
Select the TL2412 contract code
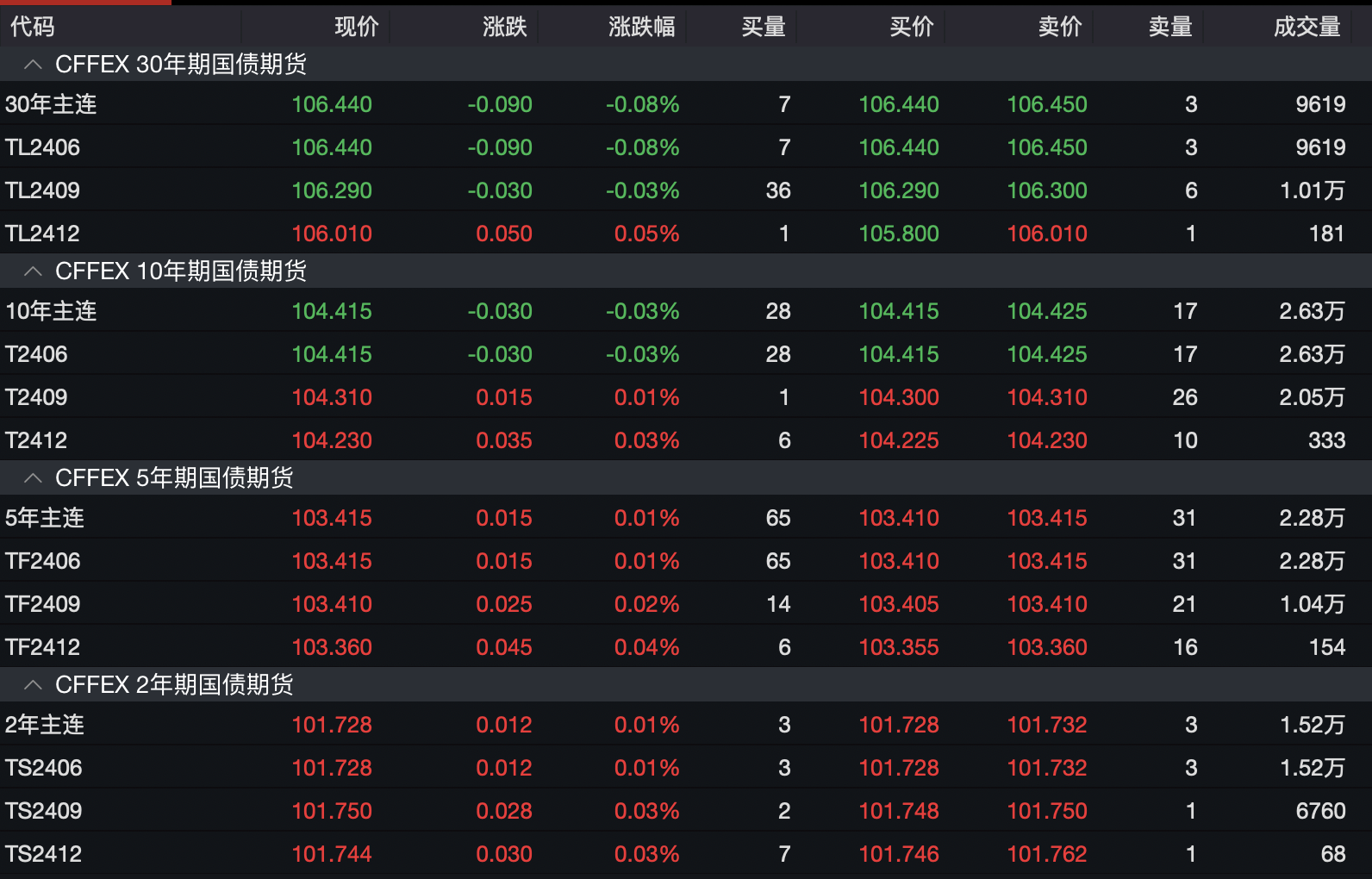42,234
